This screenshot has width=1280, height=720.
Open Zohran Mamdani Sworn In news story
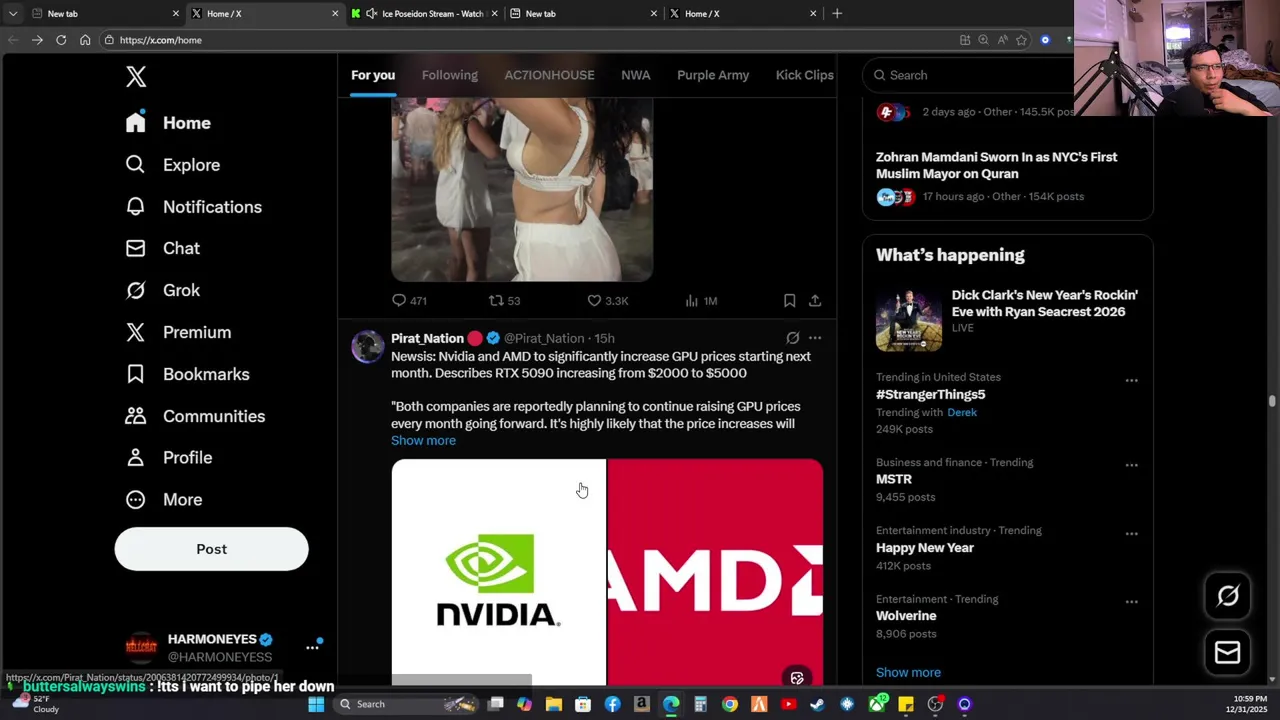click(x=996, y=165)
